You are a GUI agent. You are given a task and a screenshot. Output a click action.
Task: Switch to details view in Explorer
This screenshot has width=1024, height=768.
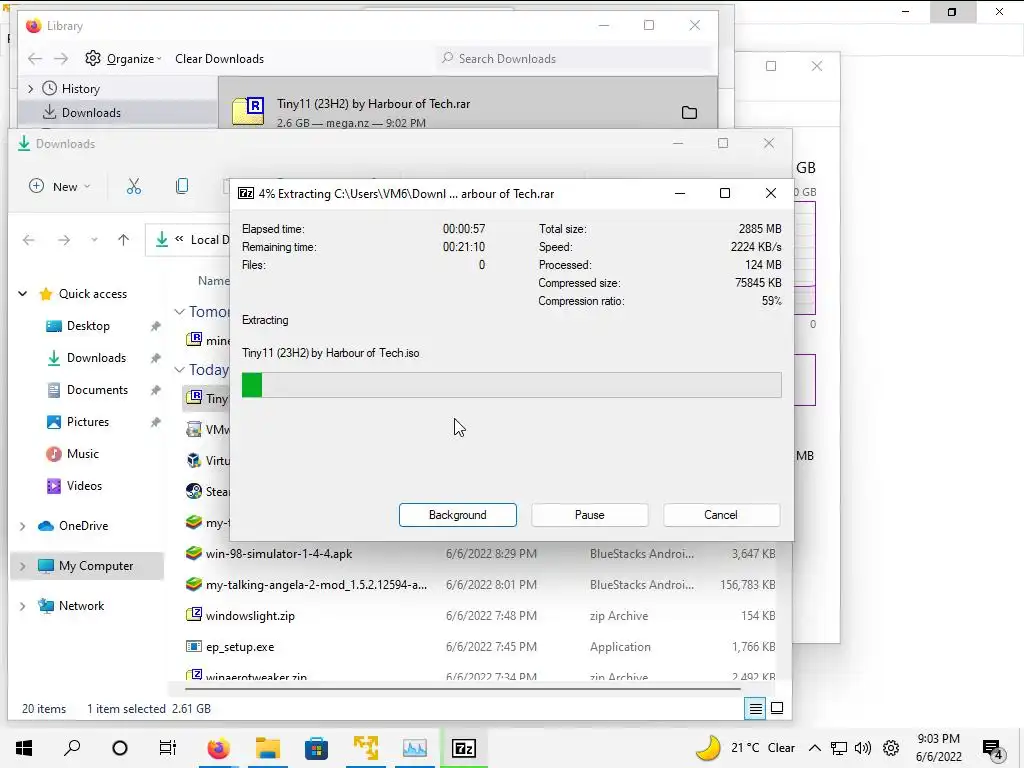(756, 709)
